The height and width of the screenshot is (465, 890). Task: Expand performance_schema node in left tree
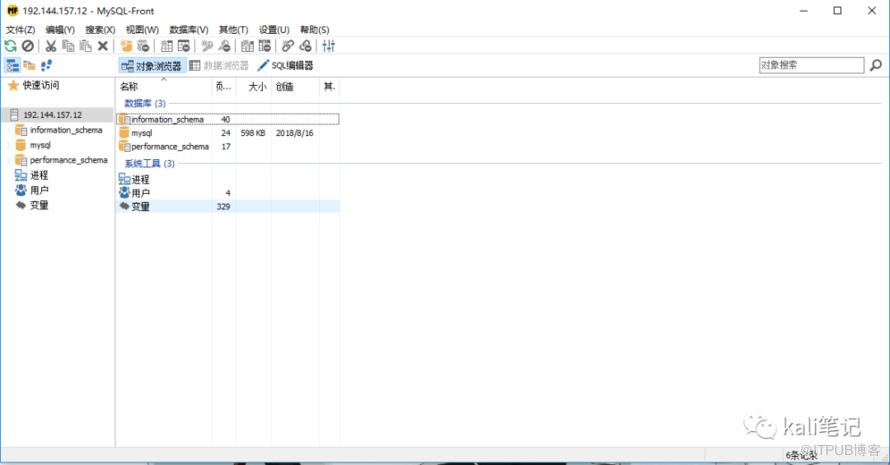(9, 160)
